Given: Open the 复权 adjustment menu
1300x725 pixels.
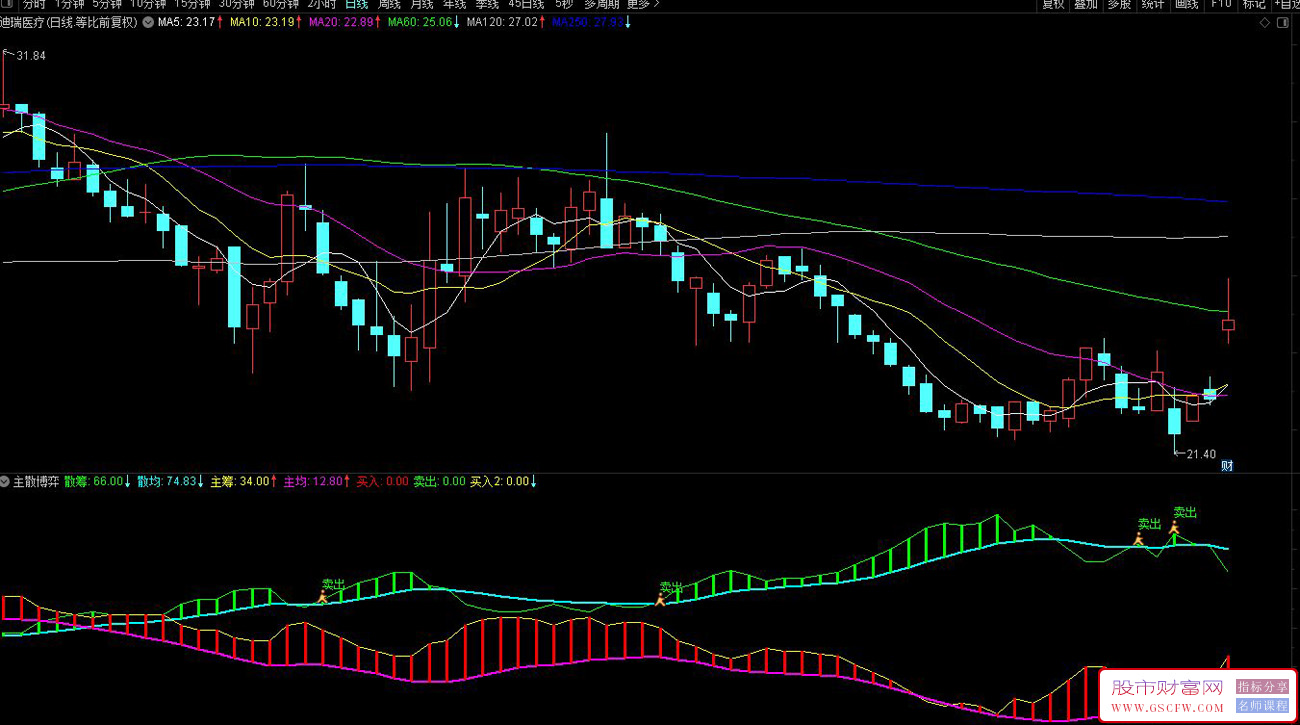Looking at the screenshot, I should point(1053,4).
